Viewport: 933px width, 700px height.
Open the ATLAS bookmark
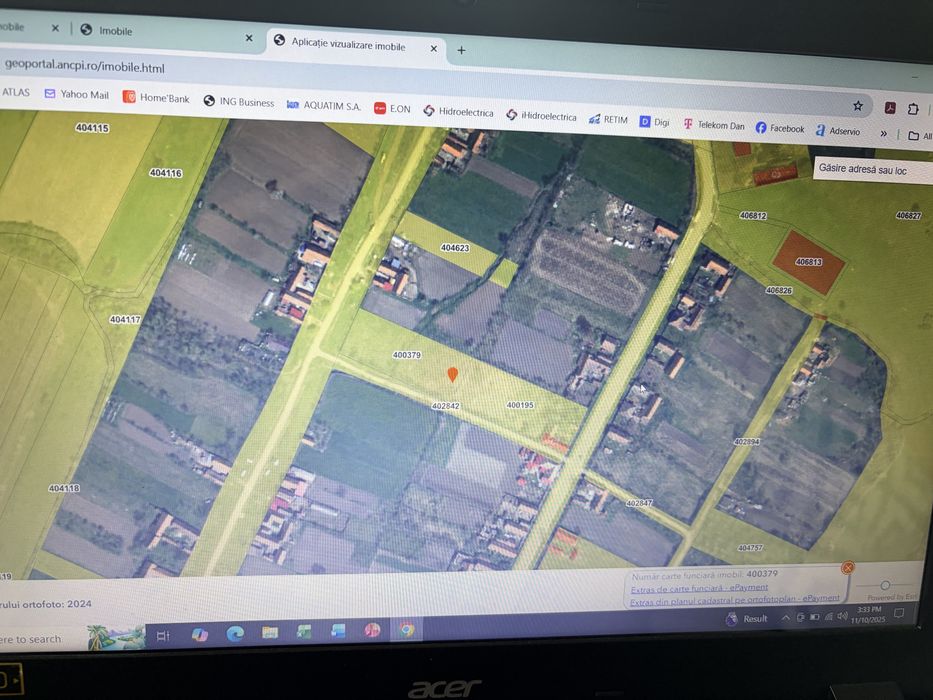15,92
